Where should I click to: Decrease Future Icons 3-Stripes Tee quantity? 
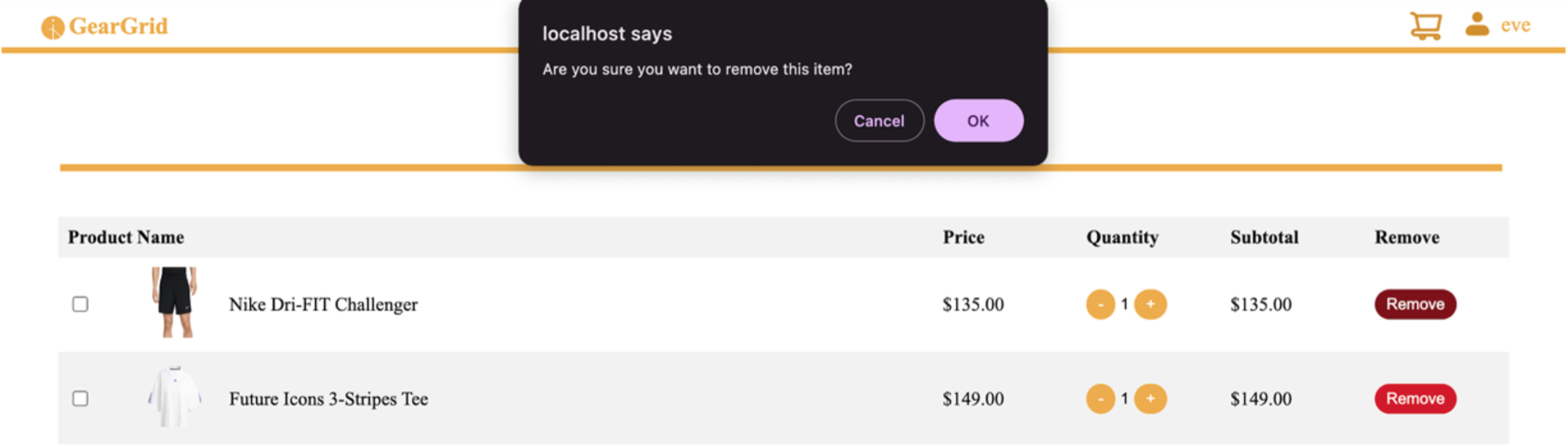coord(1100,398)
